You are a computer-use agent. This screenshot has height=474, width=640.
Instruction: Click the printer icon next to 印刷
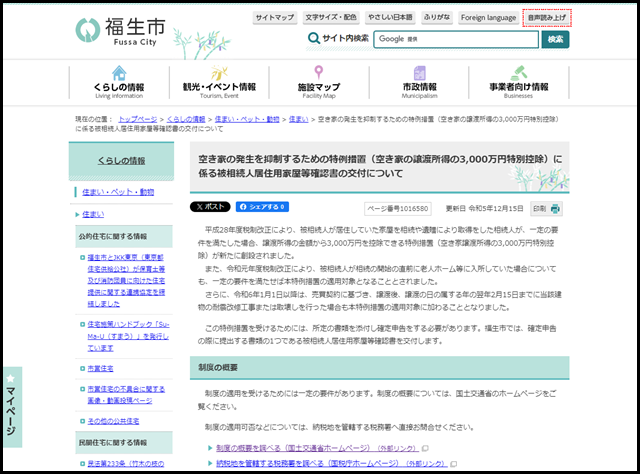coord(555,209)
